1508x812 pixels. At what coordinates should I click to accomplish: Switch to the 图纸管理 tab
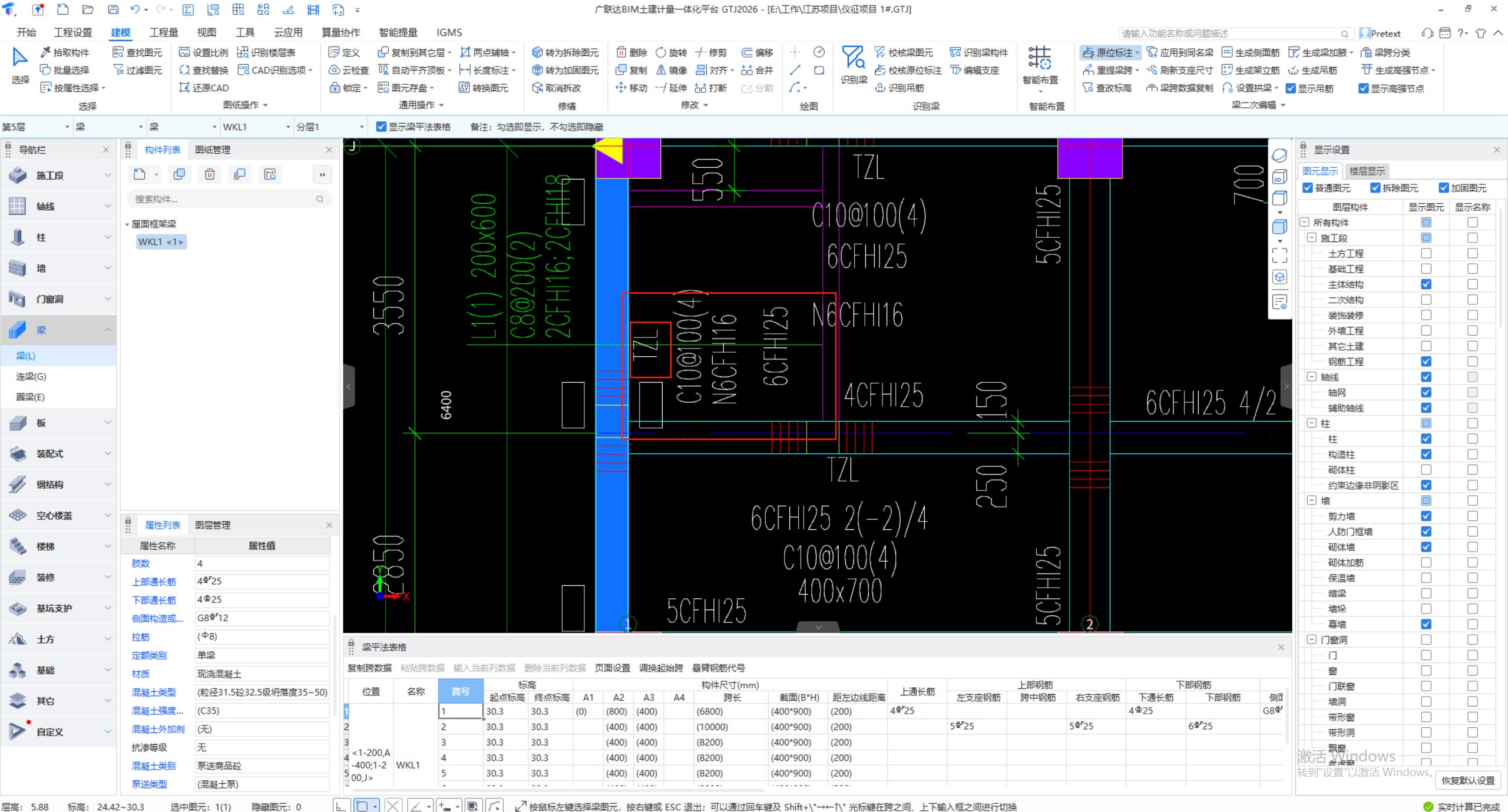click(x=213, y=150)
